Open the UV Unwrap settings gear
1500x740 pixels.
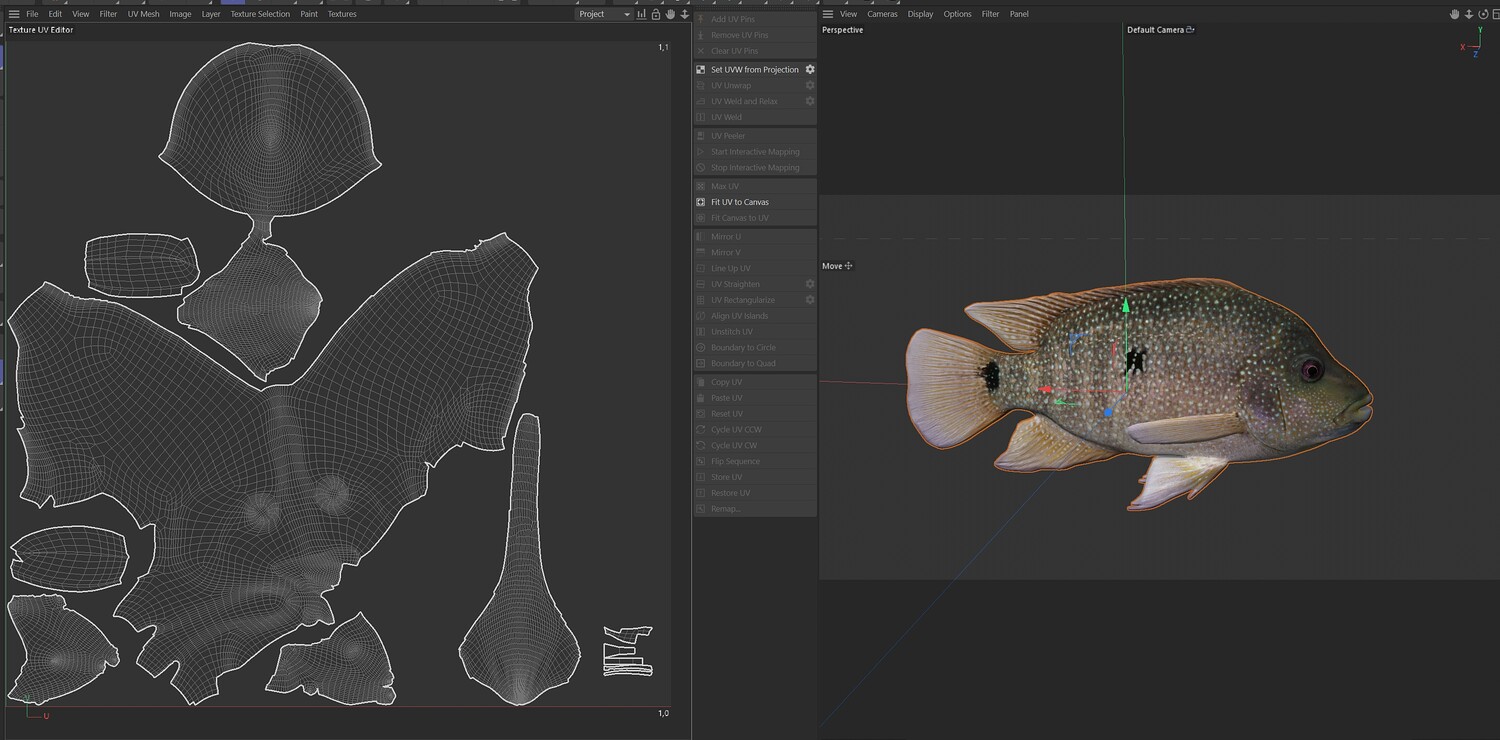pos(810,85)
